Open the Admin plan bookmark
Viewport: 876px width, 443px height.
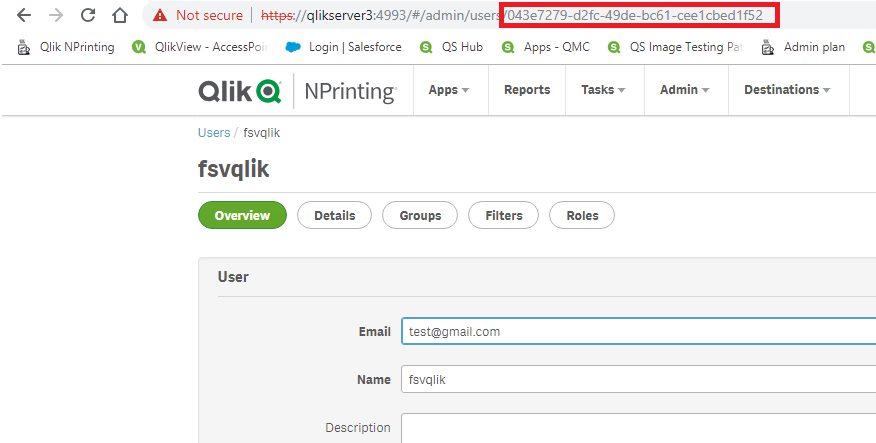click(803, 47)
